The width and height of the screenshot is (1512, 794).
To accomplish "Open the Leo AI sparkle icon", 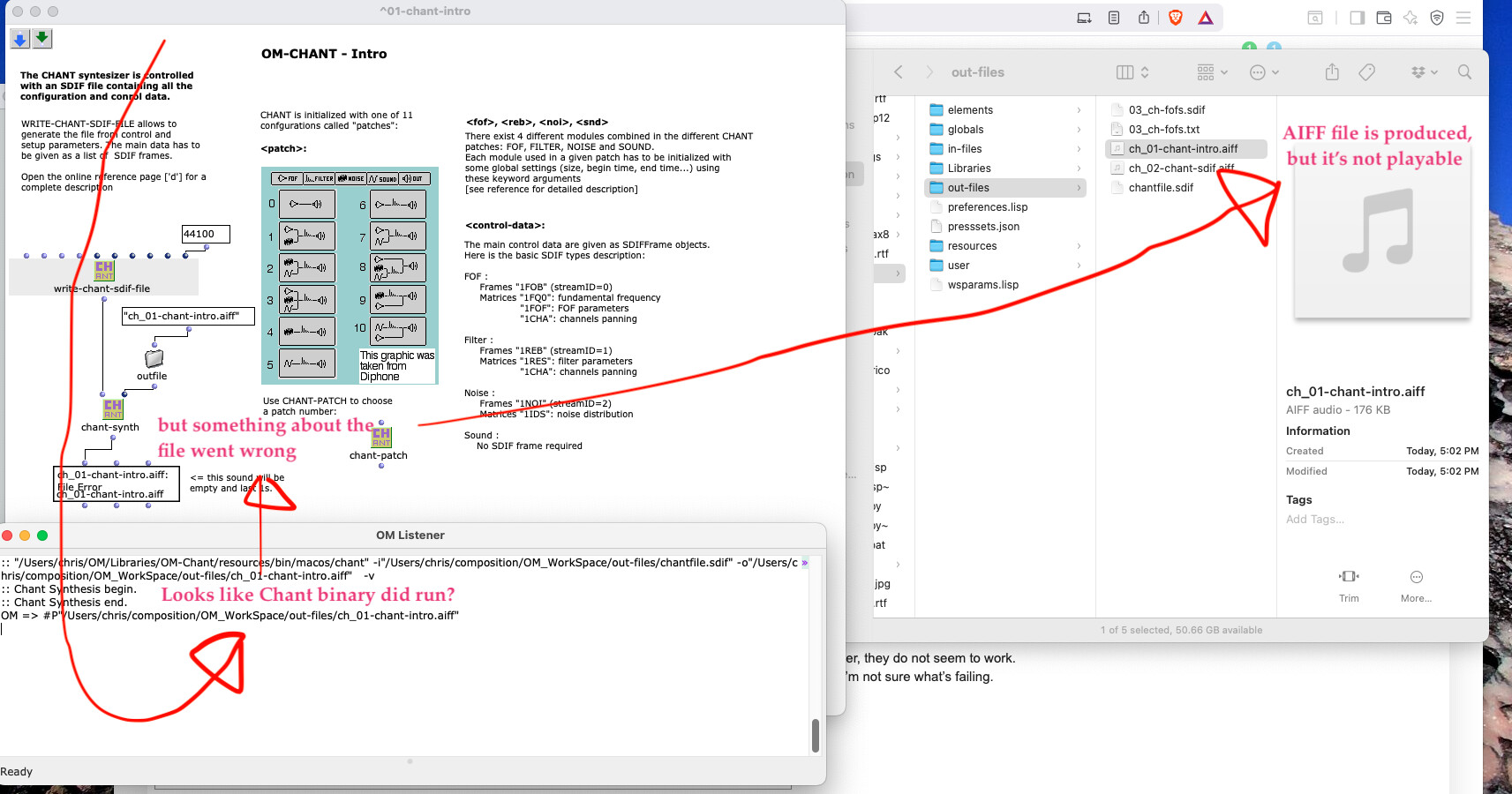I will click(1410, 18).
